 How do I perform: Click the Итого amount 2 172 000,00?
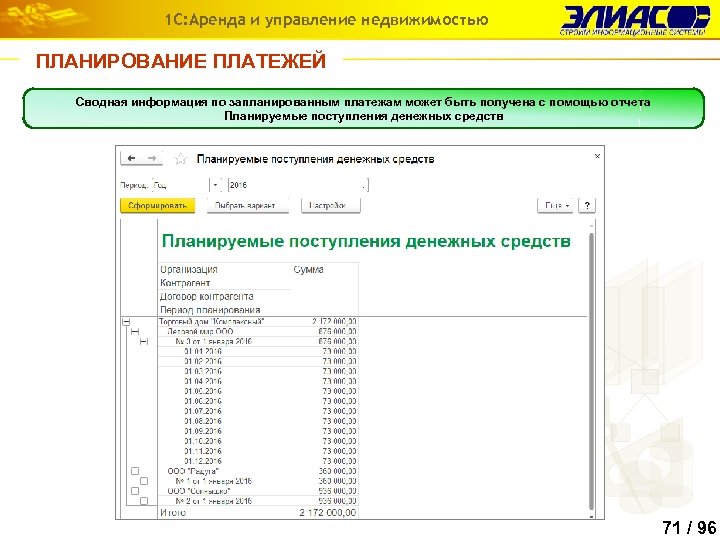point(328,512)
